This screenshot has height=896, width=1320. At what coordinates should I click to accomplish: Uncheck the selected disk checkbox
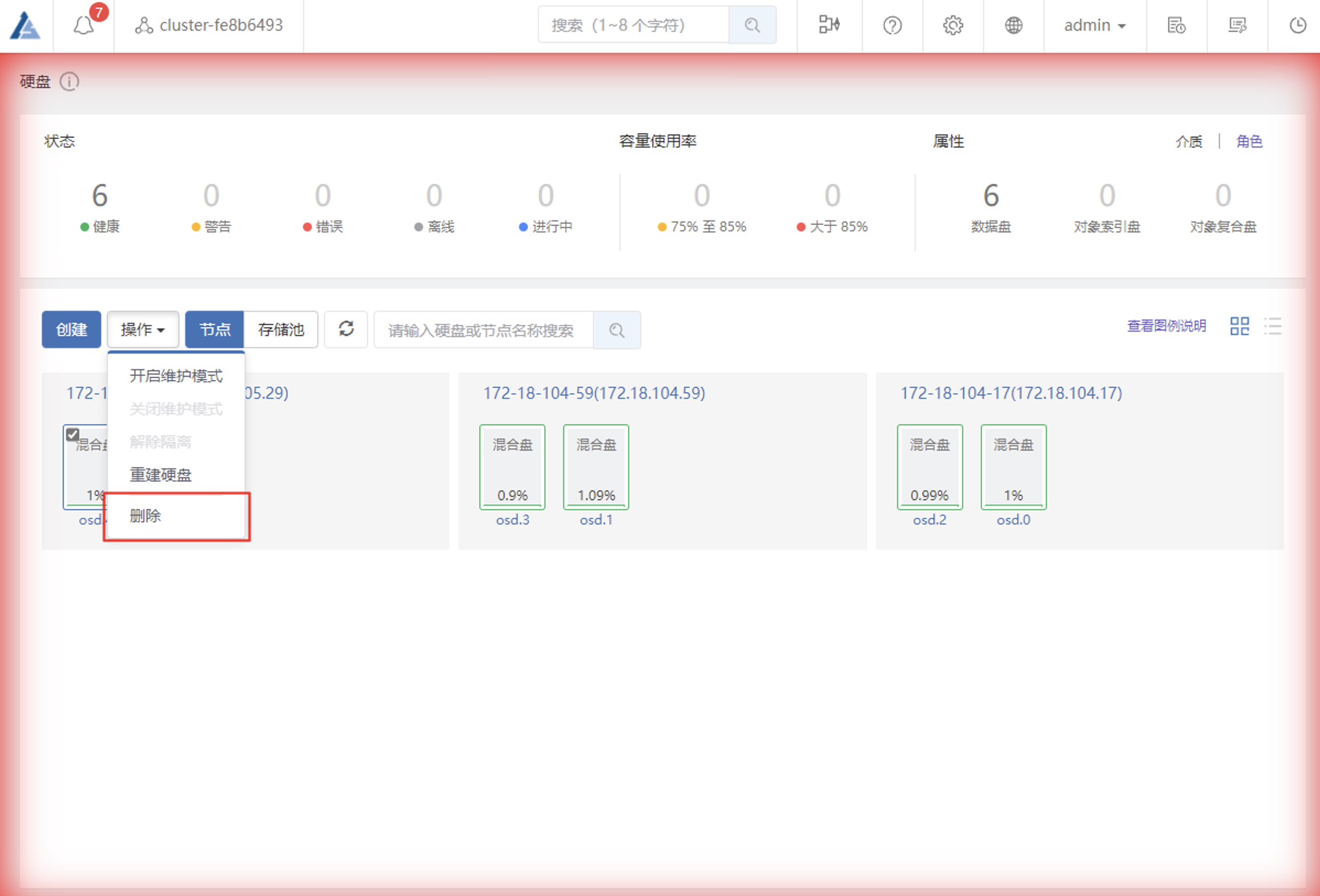[73, 434]
